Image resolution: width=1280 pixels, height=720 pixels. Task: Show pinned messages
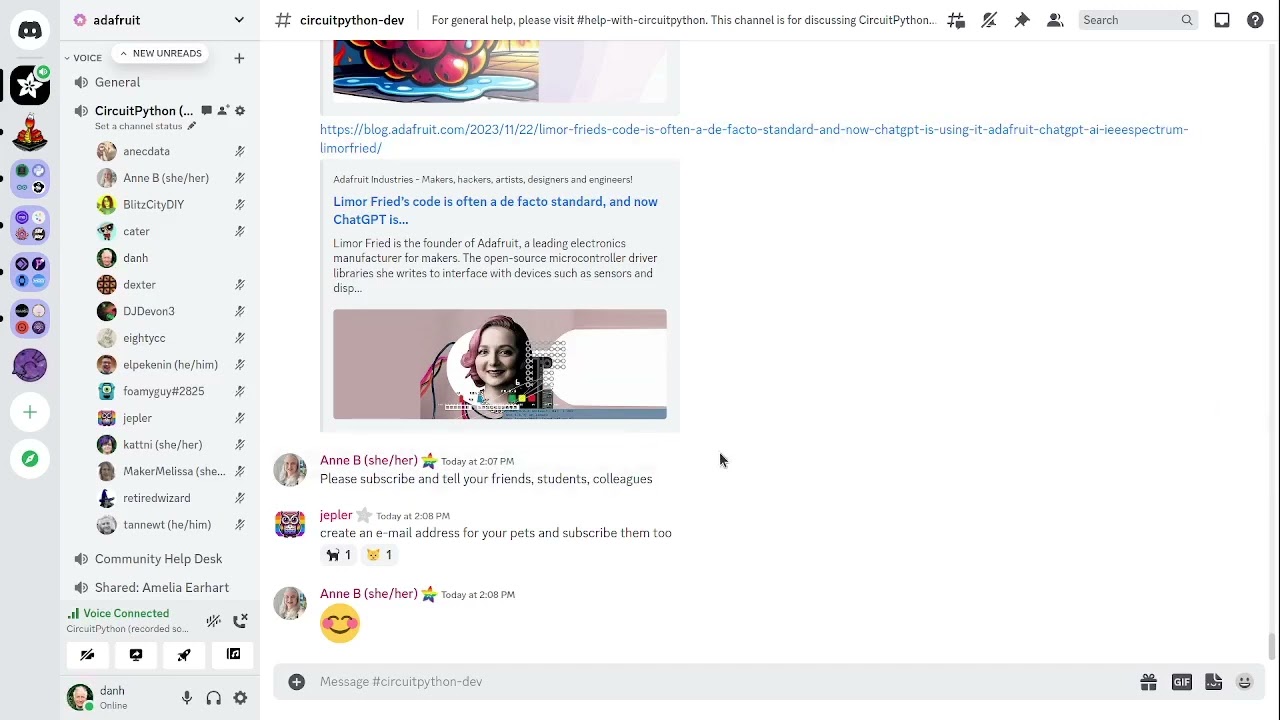click(1022, 20)
